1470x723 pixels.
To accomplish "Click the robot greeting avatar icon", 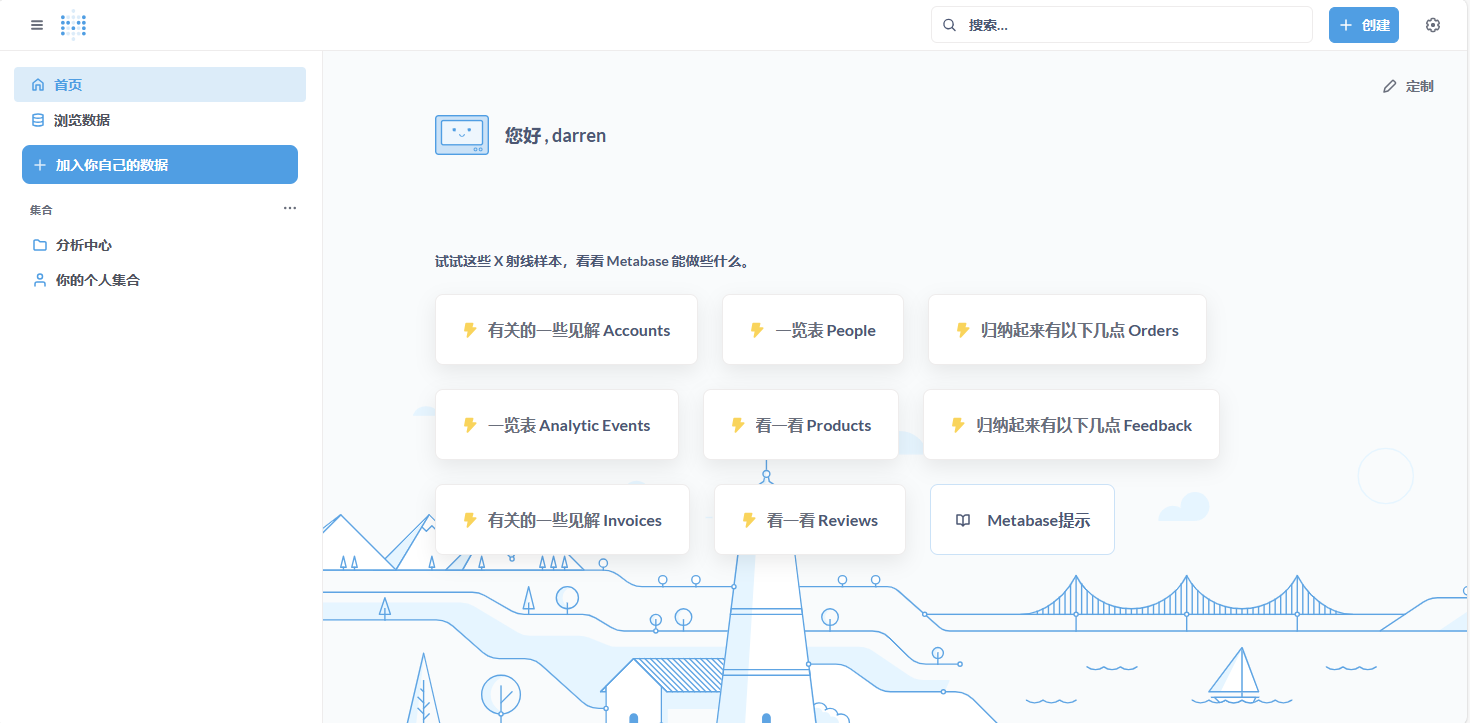I will tap(462, 135).
